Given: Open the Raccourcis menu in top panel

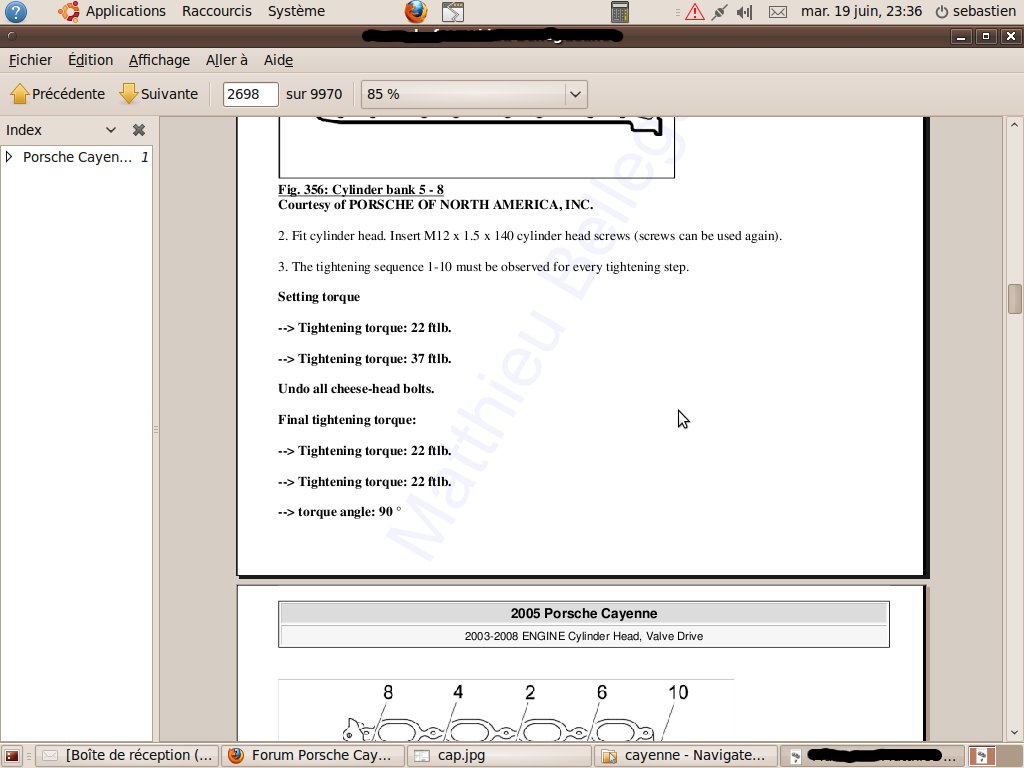Looking at the screenshot, I should [217, 11].
